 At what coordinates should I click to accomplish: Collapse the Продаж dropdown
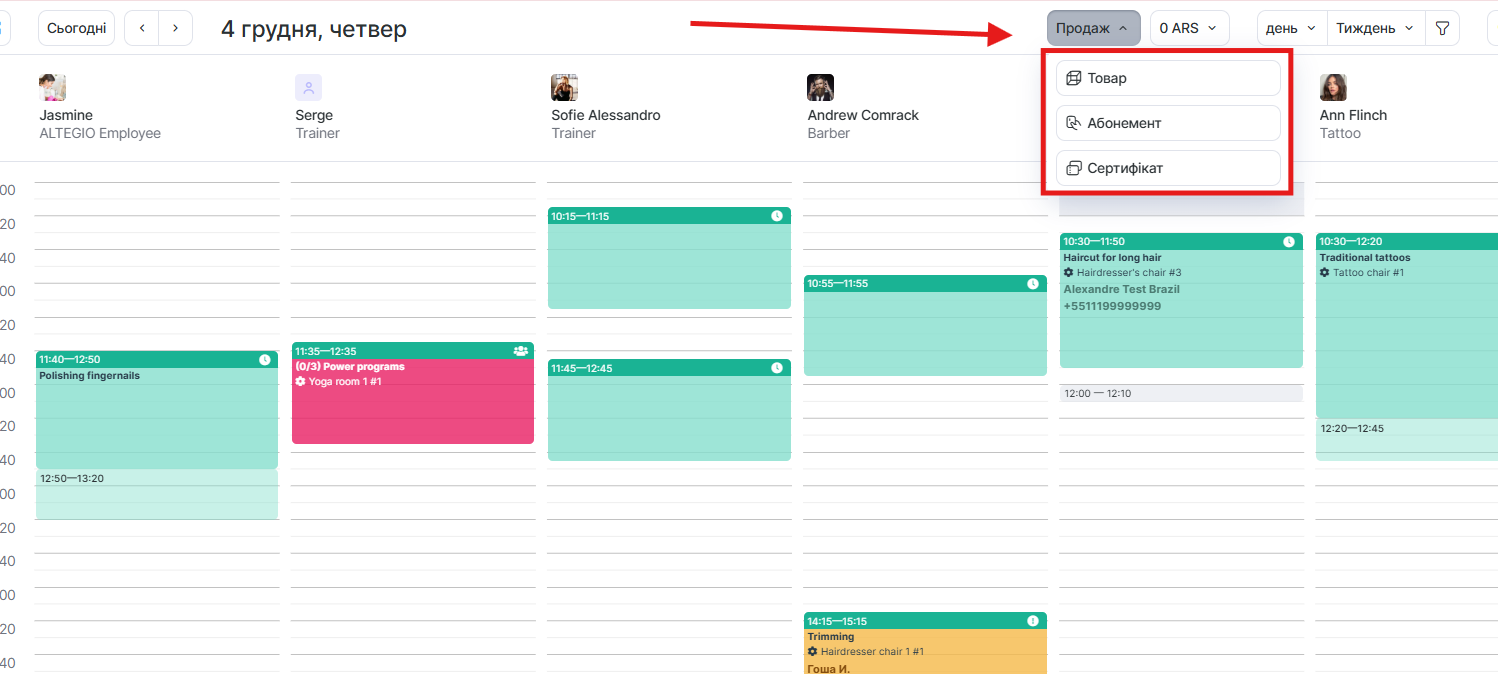[1093, 28]
